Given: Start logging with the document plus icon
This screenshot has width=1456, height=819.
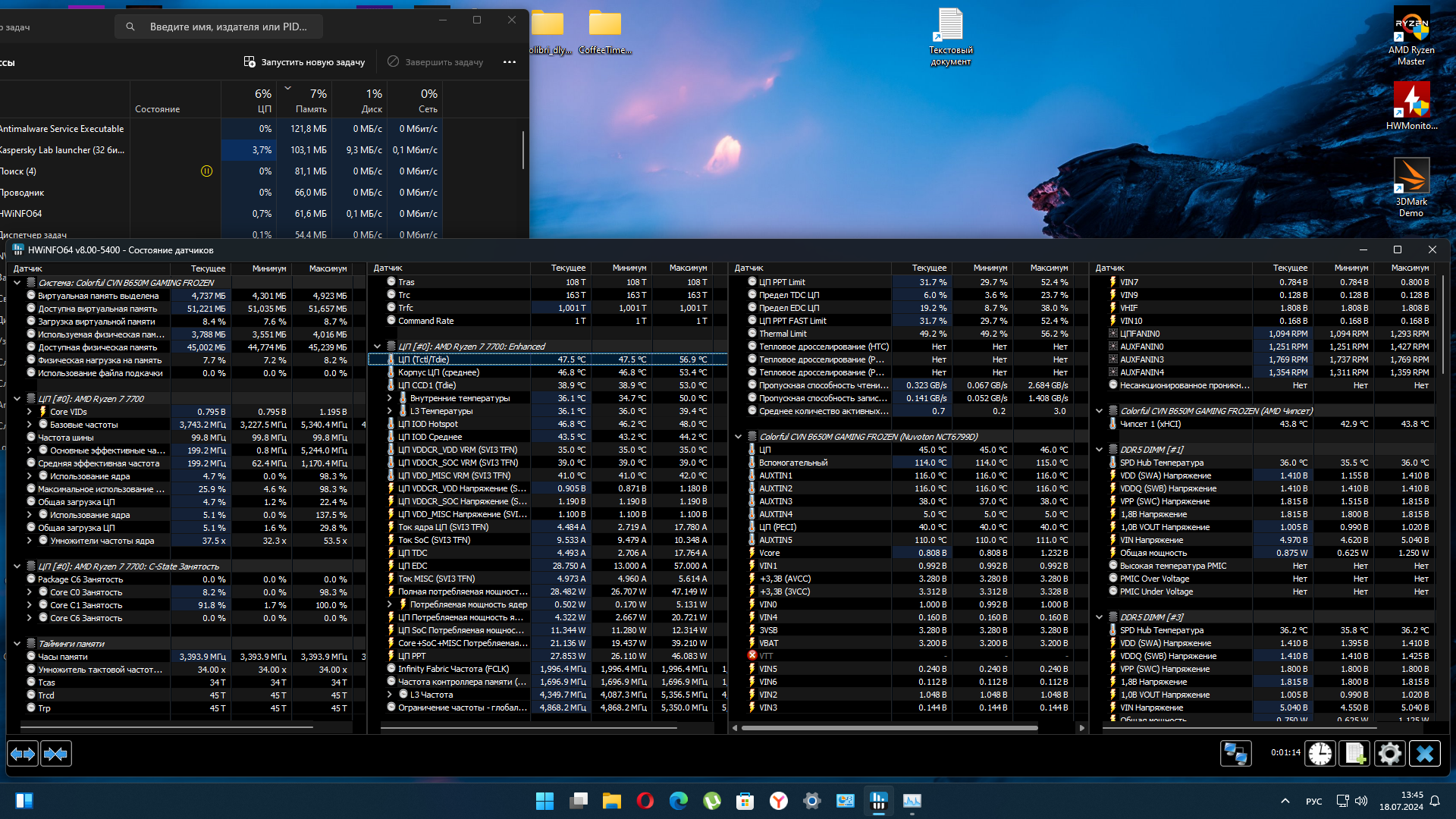Looking at the screenshot, I should pos(1354,754).
